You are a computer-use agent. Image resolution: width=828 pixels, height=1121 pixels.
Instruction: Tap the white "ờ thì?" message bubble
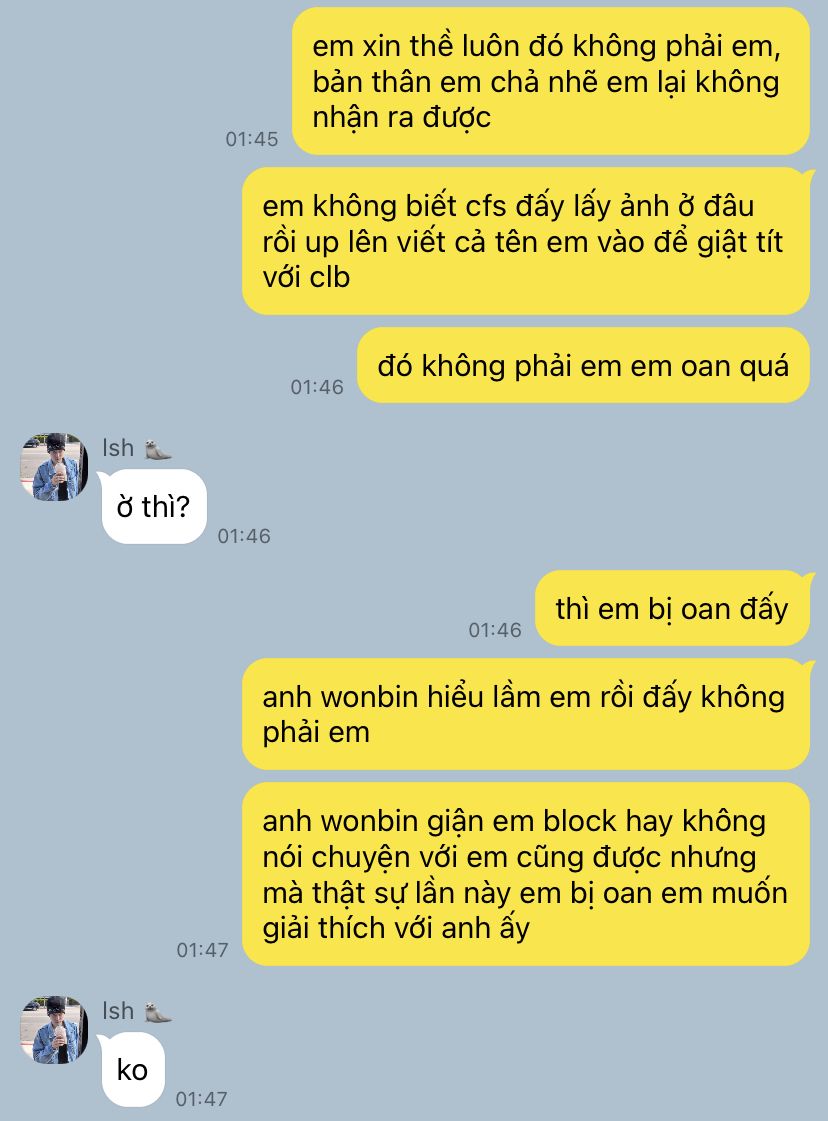[154, 507]
